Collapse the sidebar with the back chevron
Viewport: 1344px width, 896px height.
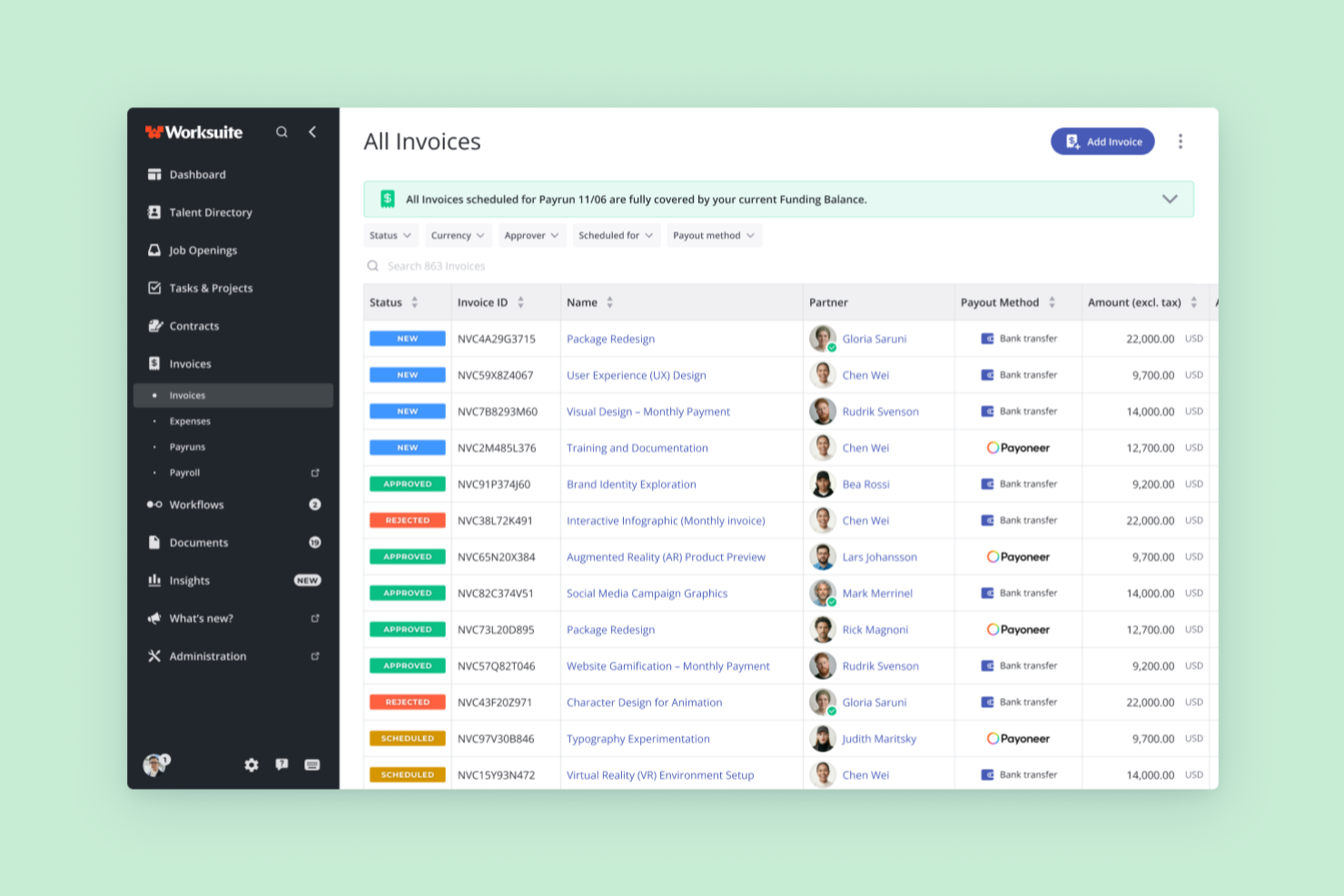point(312,132)
